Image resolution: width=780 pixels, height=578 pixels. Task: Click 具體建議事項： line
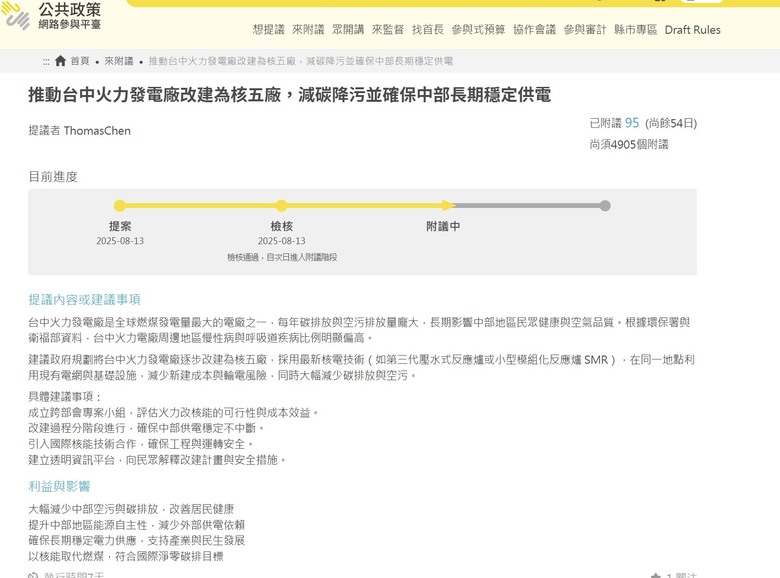[65, 396]
